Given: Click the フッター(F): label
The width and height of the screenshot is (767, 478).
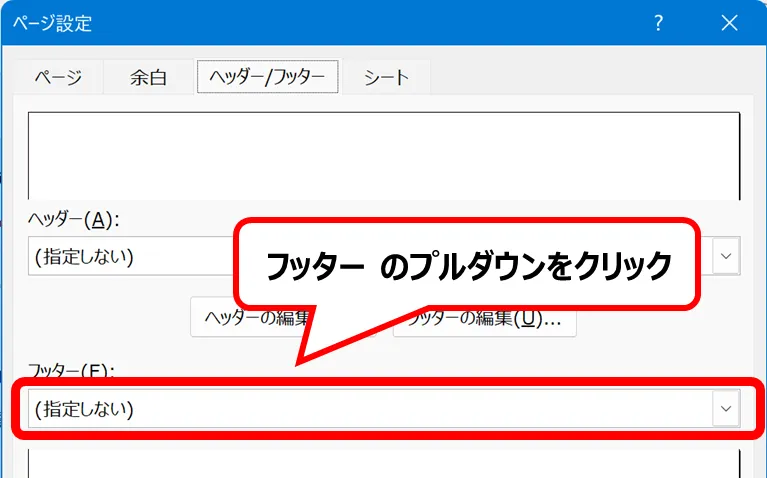Looking at the screenshot, I should [x=71, y=370].
